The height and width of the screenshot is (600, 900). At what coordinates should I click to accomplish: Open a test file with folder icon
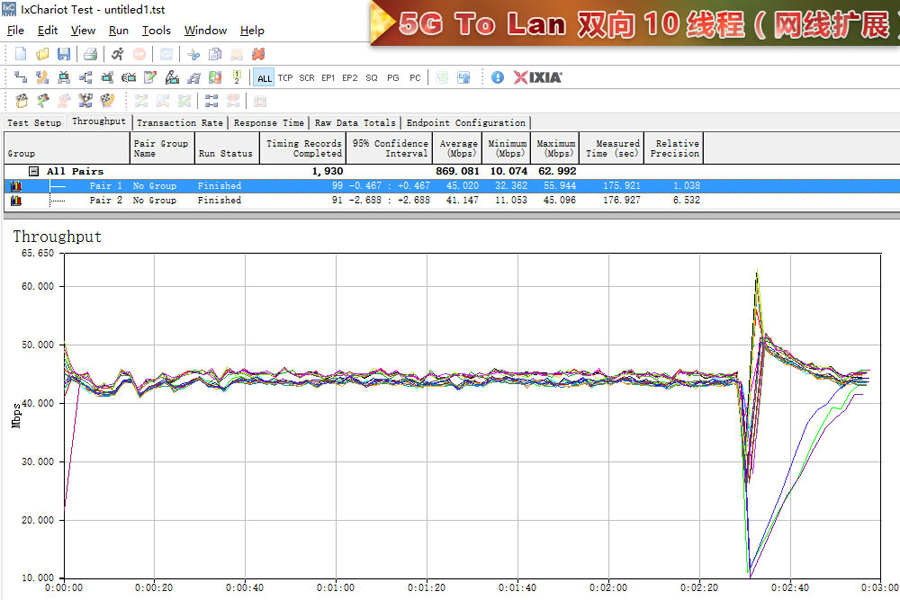(43, 54)
